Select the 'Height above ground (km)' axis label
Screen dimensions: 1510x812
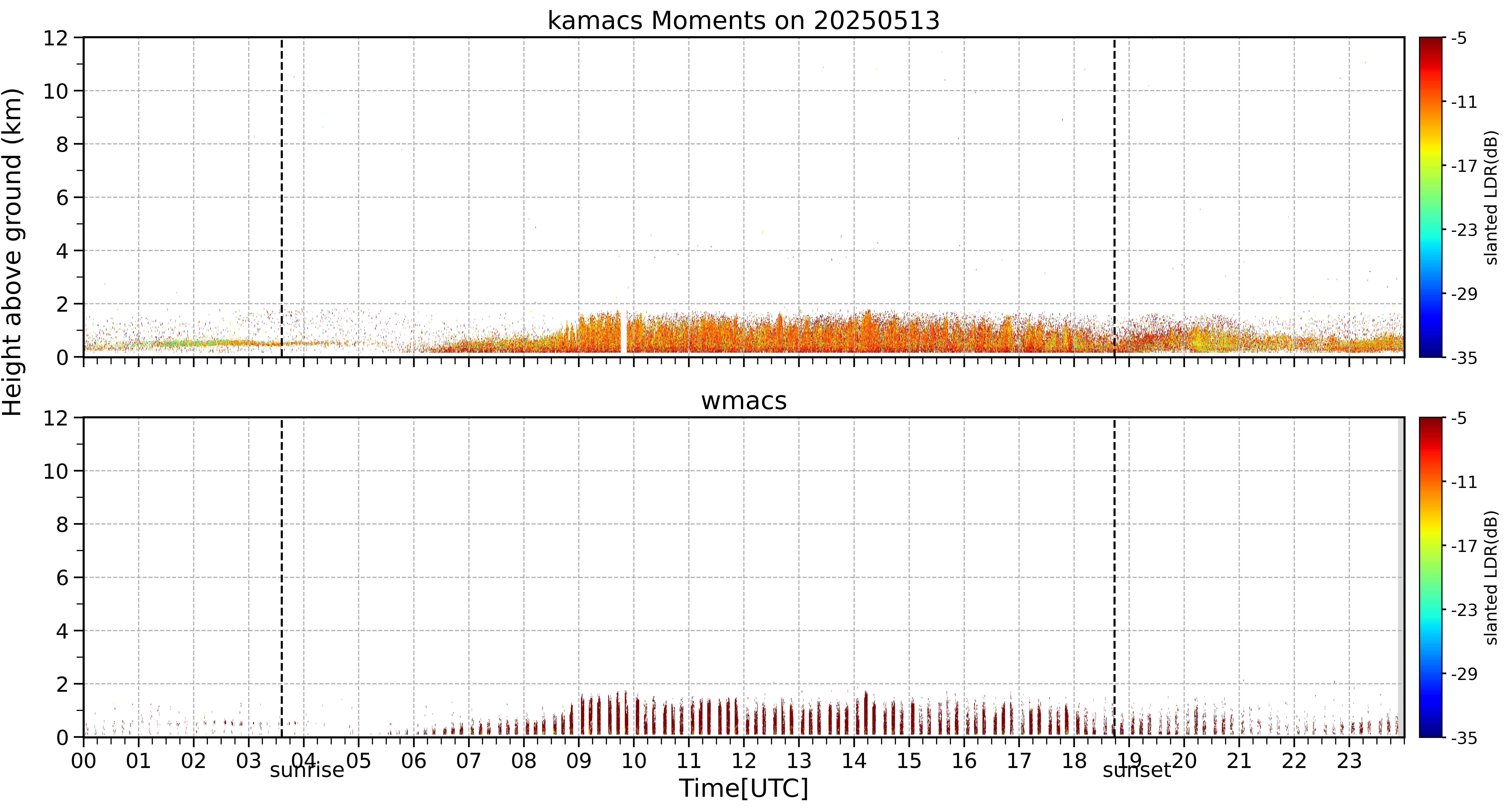(x=12, y=252)
